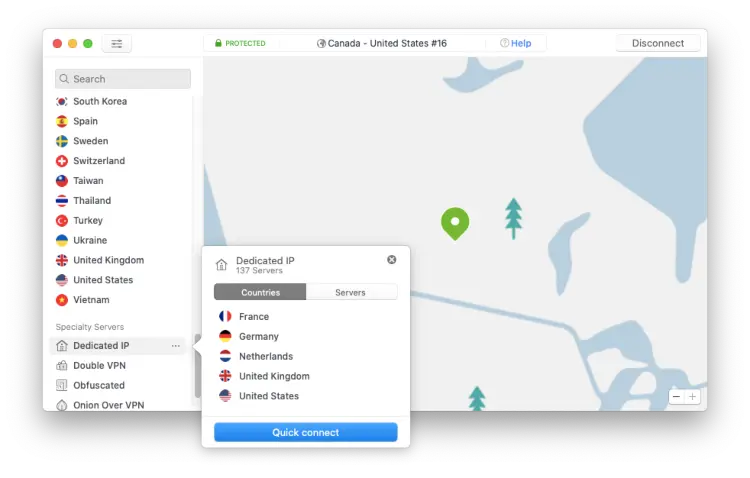This screenshot has width=750, height=478.
Task: Click the Dedicated IP house icon in sidebar
Action: (x=62, y=345)
